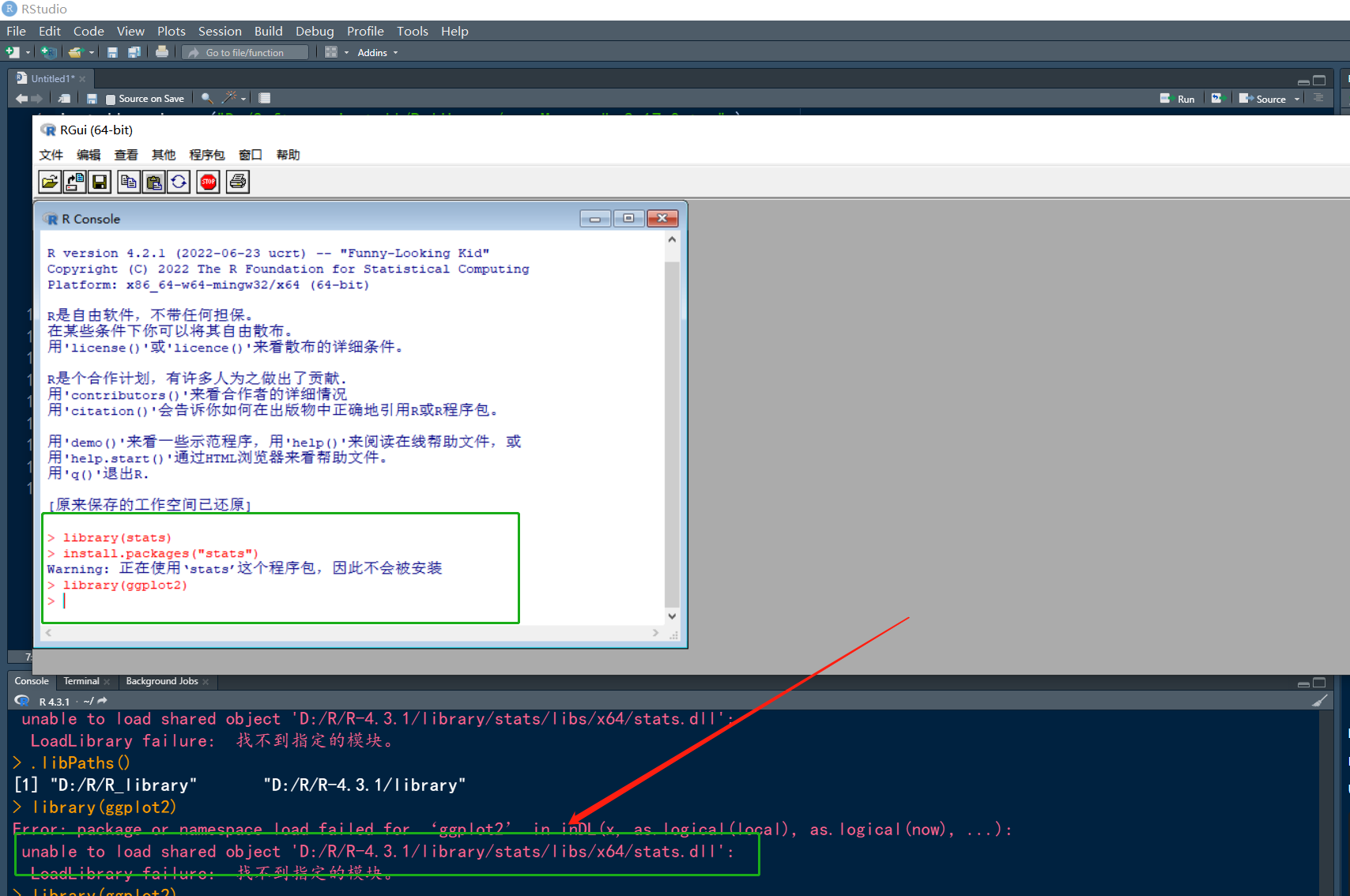The image size is (1350, 896).
Task: Open the 程序包 menu in RGui
Action: pyautogui.click(x=206, y=155)
